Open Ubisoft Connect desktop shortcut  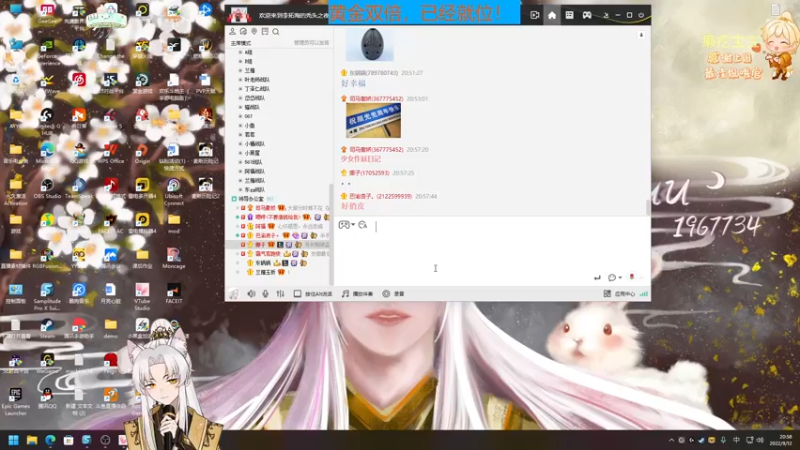click(173, 192)
